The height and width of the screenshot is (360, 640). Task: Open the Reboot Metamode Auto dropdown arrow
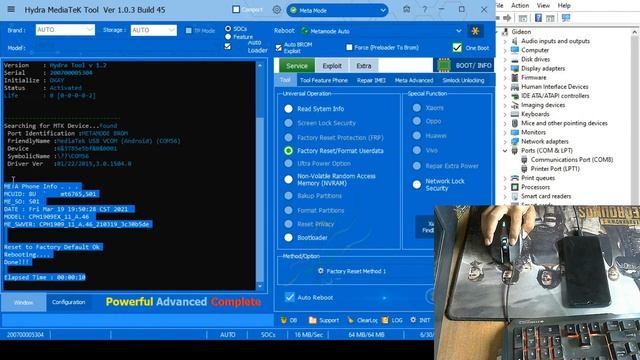tap(459, 31)
